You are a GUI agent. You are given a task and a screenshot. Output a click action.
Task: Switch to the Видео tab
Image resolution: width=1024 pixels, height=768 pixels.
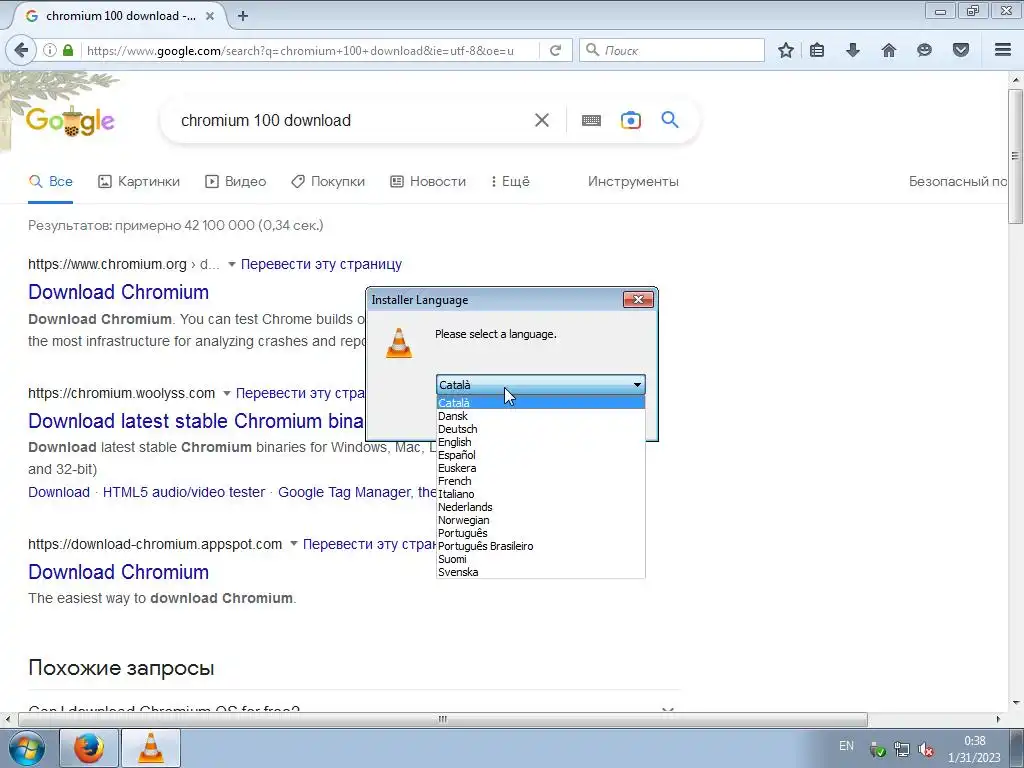tap(236, 182)
